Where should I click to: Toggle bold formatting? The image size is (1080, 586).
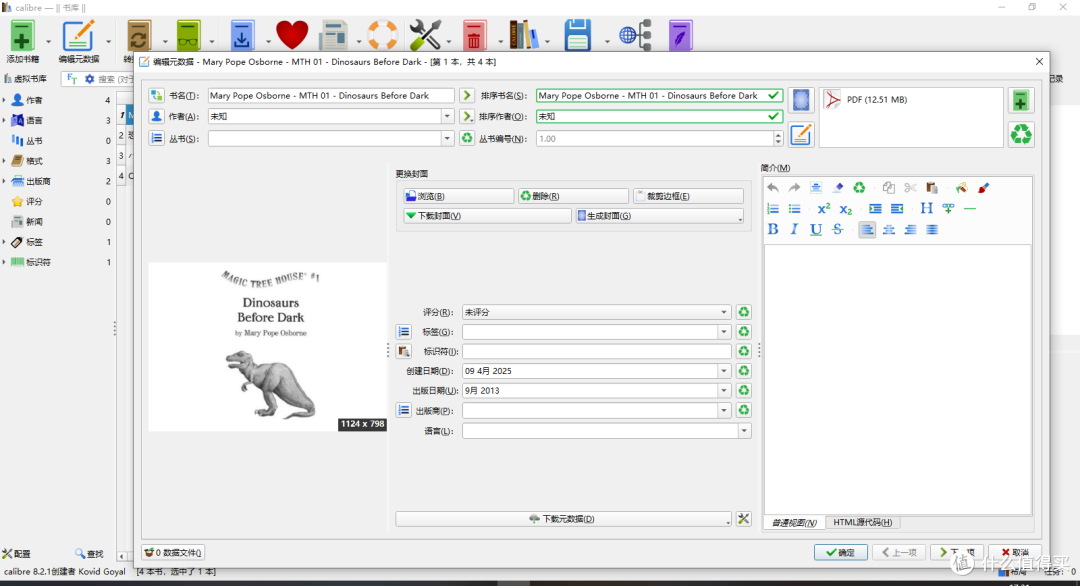coord(773,229)
